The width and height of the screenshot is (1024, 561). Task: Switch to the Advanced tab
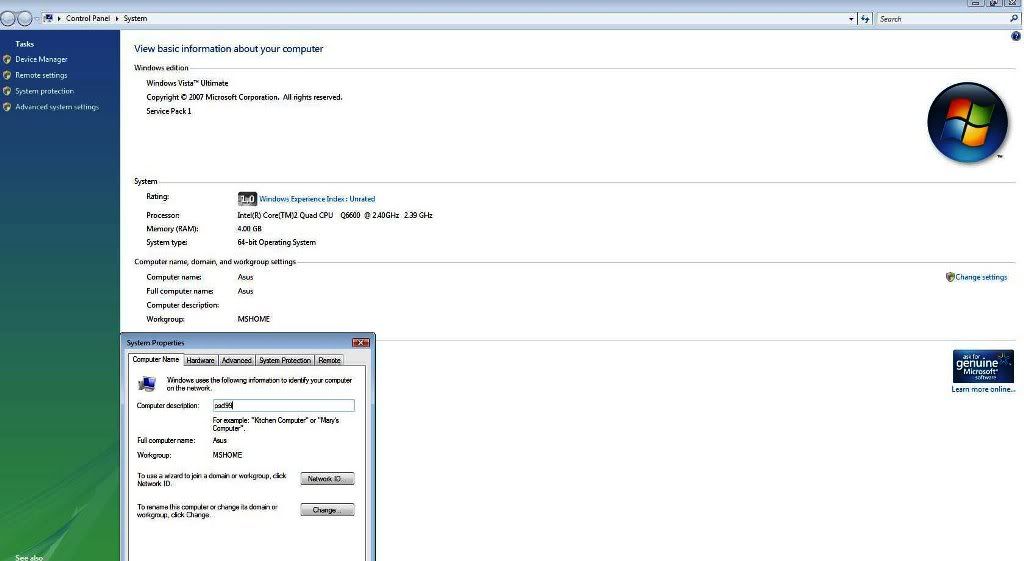(x=236, y=361)
